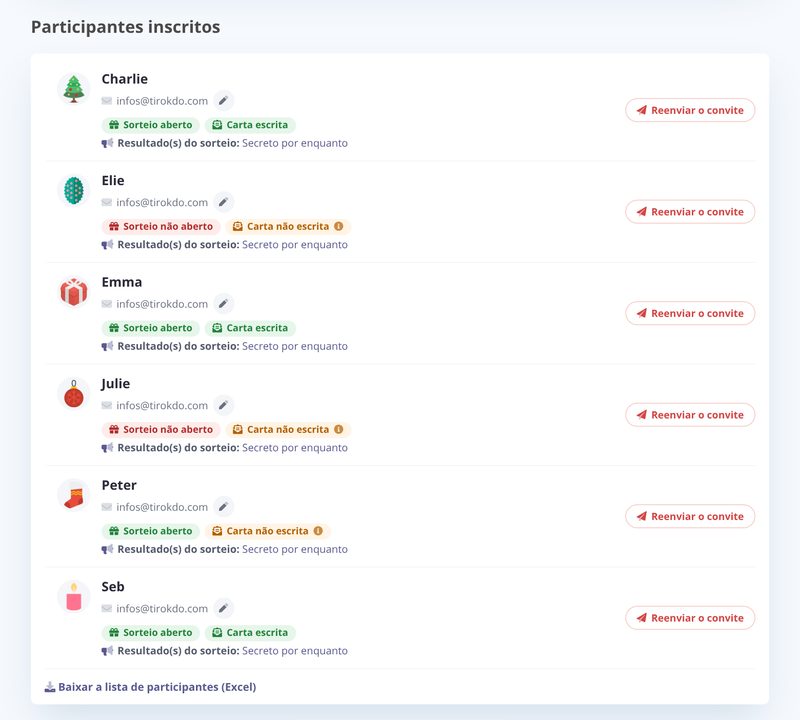Click envelope icon beside Emma's email
800x720 pixels.
click(x=107, y=304)
